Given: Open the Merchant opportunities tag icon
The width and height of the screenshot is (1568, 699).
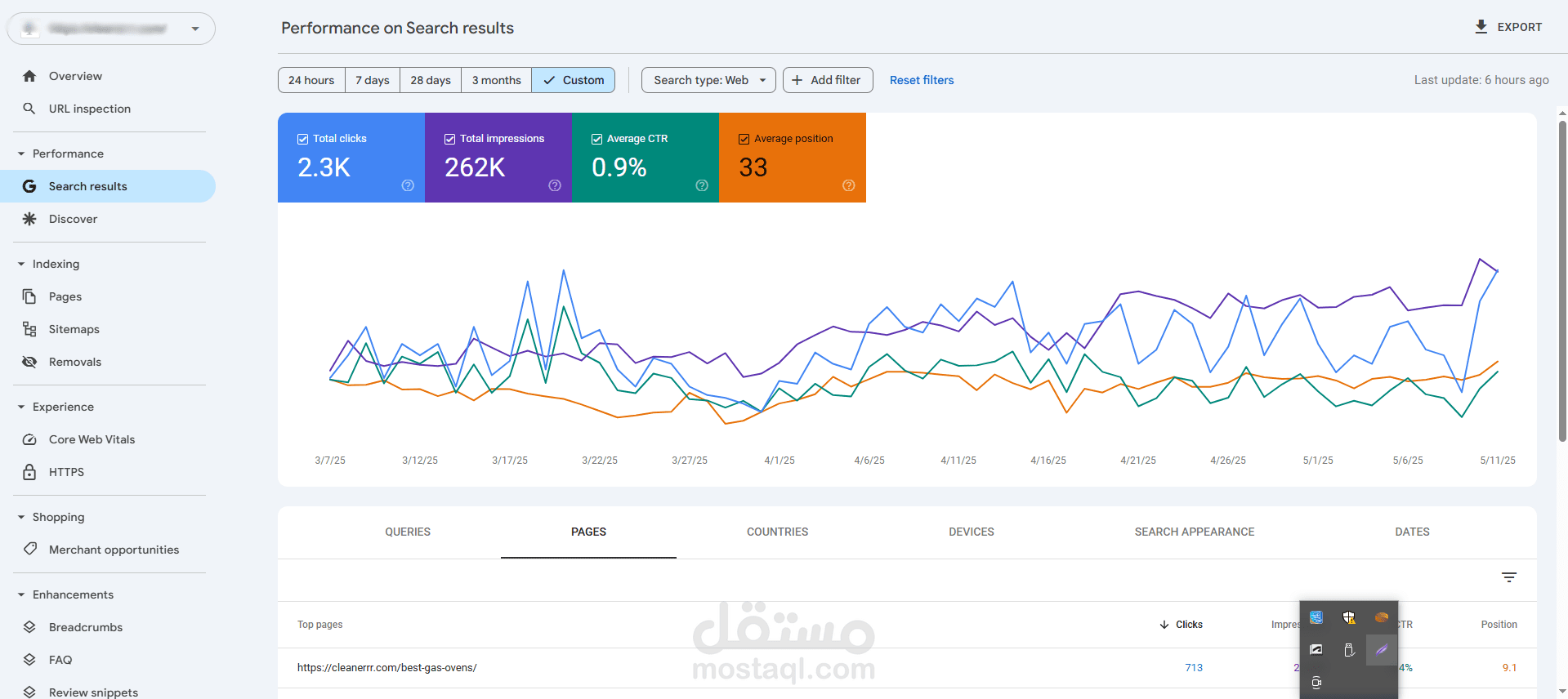Looking at the screenshot, I should click(x=29, y=549).
